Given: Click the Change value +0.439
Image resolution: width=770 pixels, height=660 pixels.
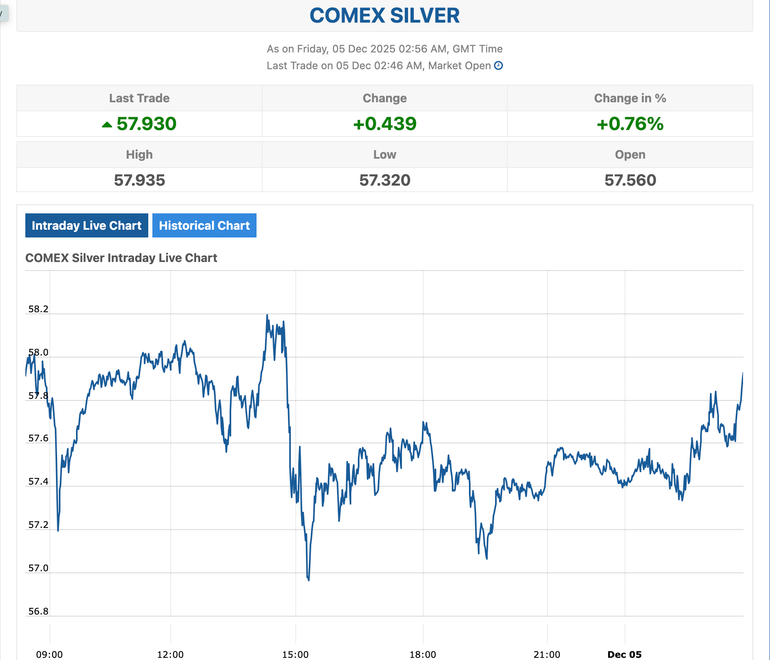Looking at the screenshot, I should [x=385, y=124].
